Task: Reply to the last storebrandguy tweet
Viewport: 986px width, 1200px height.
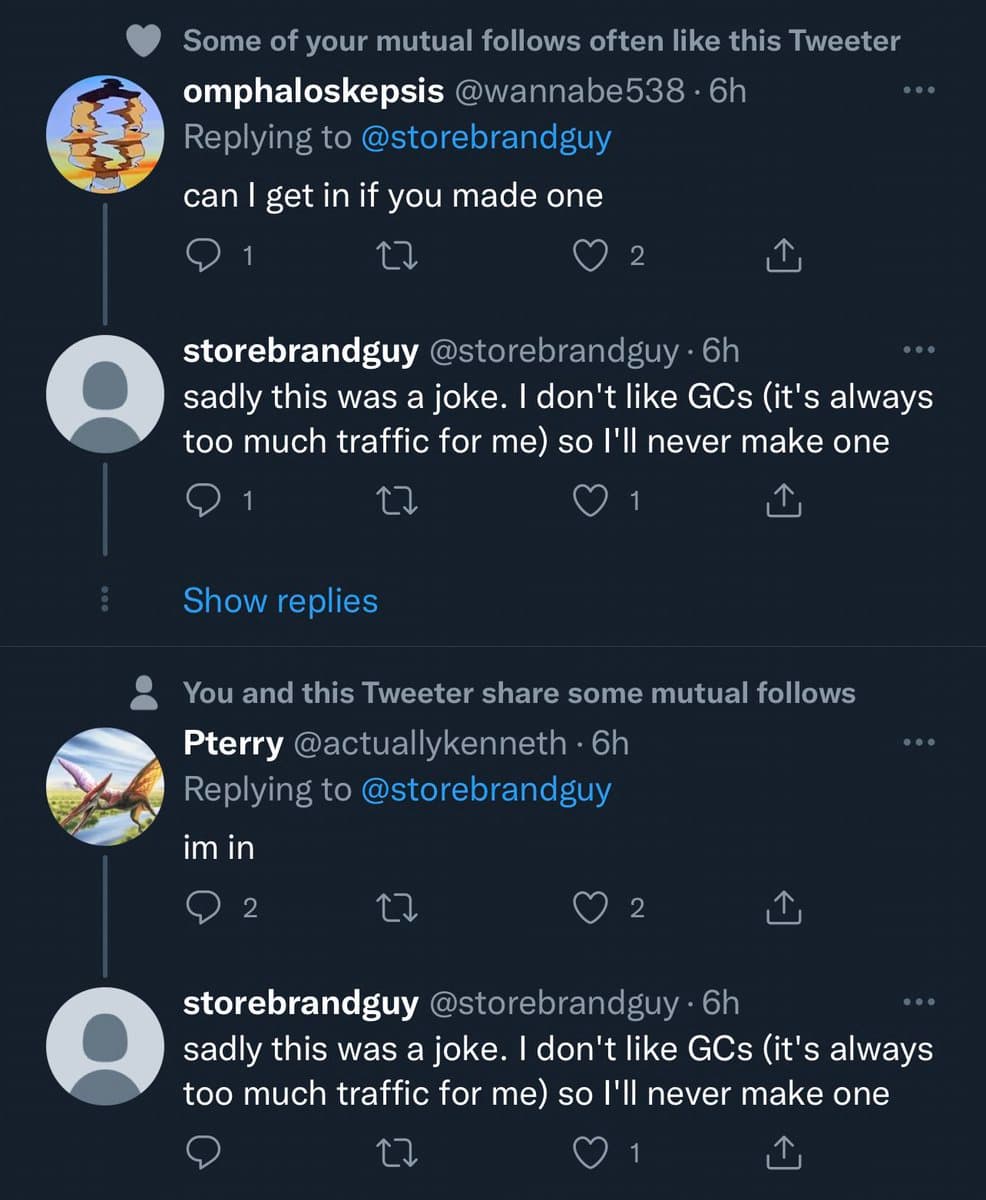Action: [x=203, y=1155]
